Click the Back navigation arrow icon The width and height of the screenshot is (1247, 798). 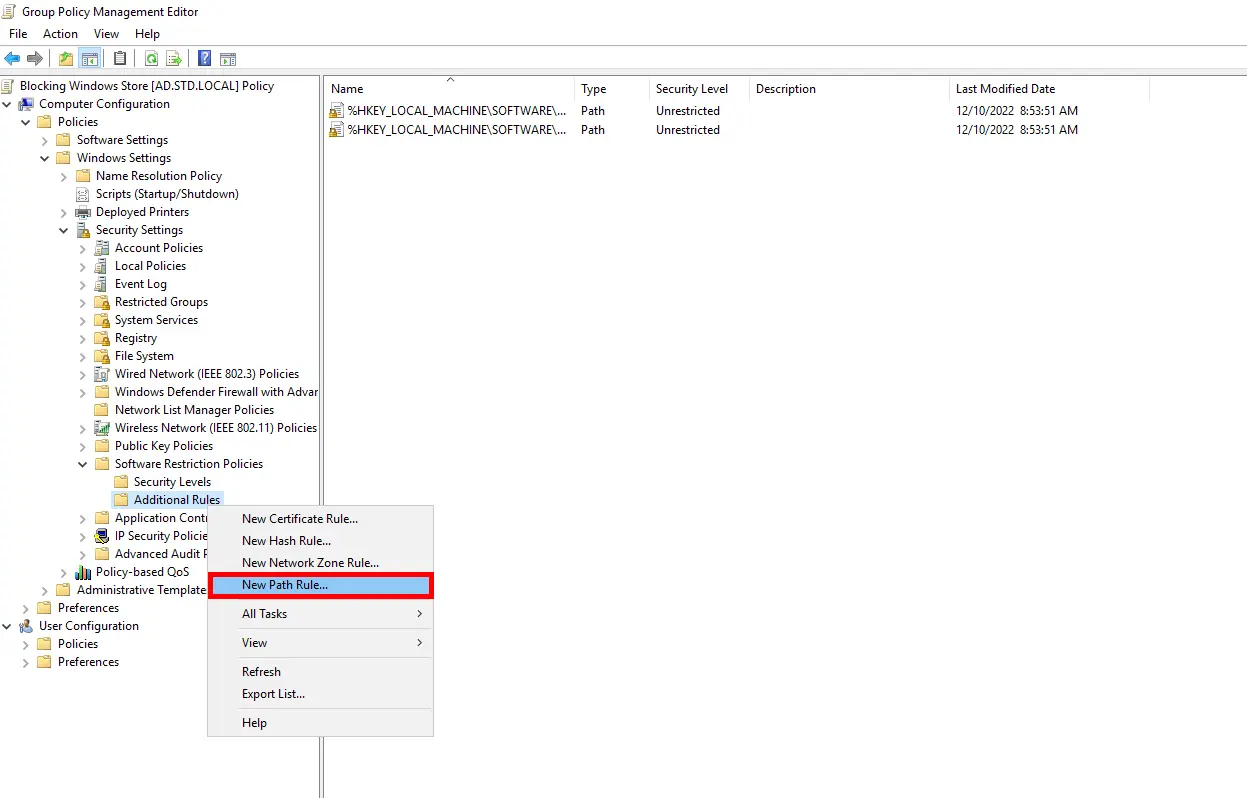[x=12, y=58]
